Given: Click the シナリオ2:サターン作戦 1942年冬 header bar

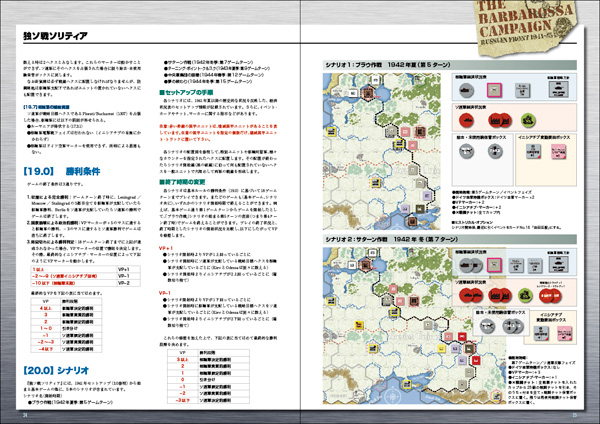Looking at the screenshot, I should pos(450,239).
